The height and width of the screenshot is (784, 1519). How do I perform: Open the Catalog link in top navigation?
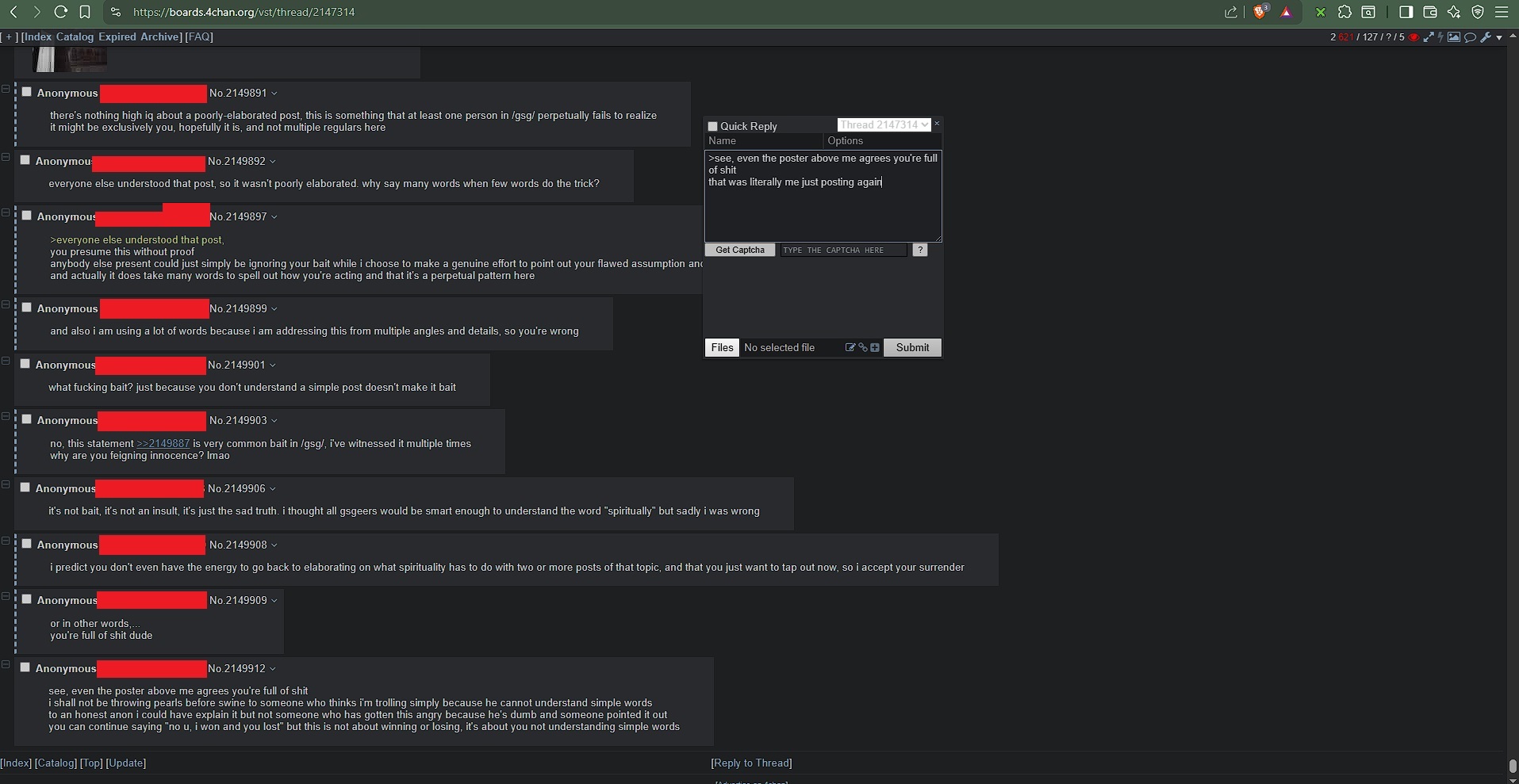[75, 36]
